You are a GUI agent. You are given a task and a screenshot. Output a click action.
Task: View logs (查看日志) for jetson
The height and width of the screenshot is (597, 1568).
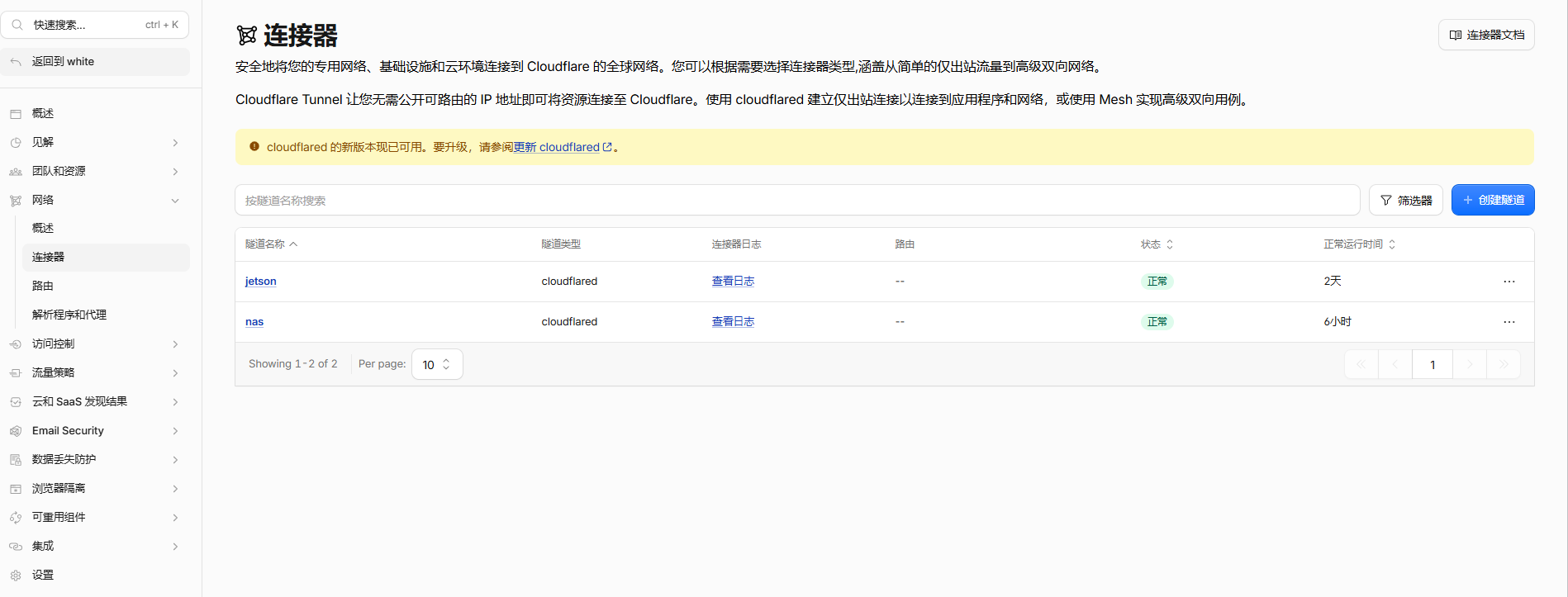coord(734,282)
